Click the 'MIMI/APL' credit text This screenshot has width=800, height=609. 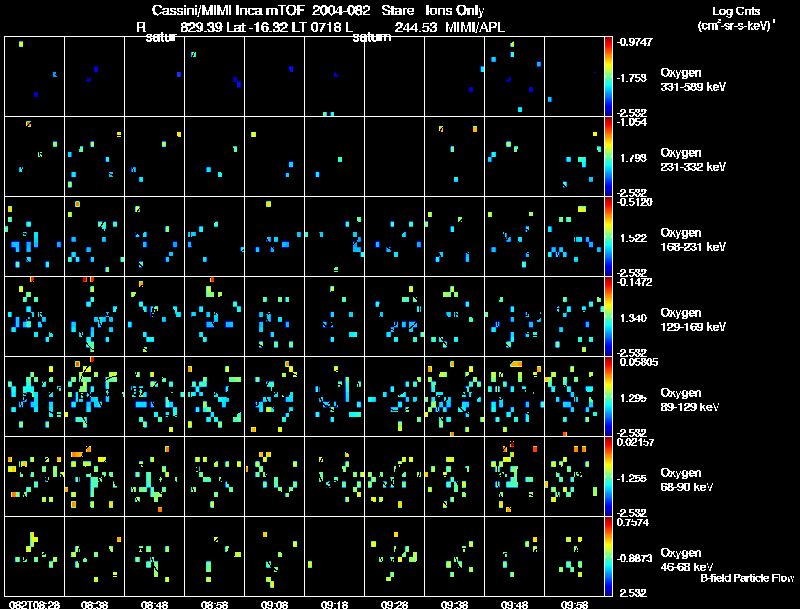coord(475,27)
